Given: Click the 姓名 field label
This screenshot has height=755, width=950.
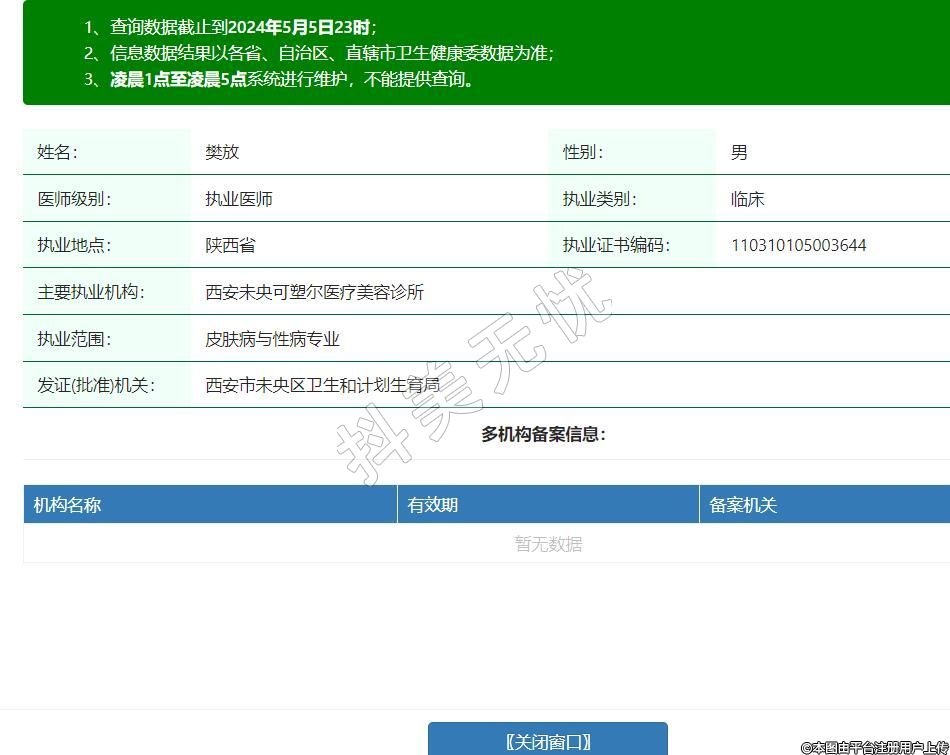Looking at the screenshot, I should [57, 152].
